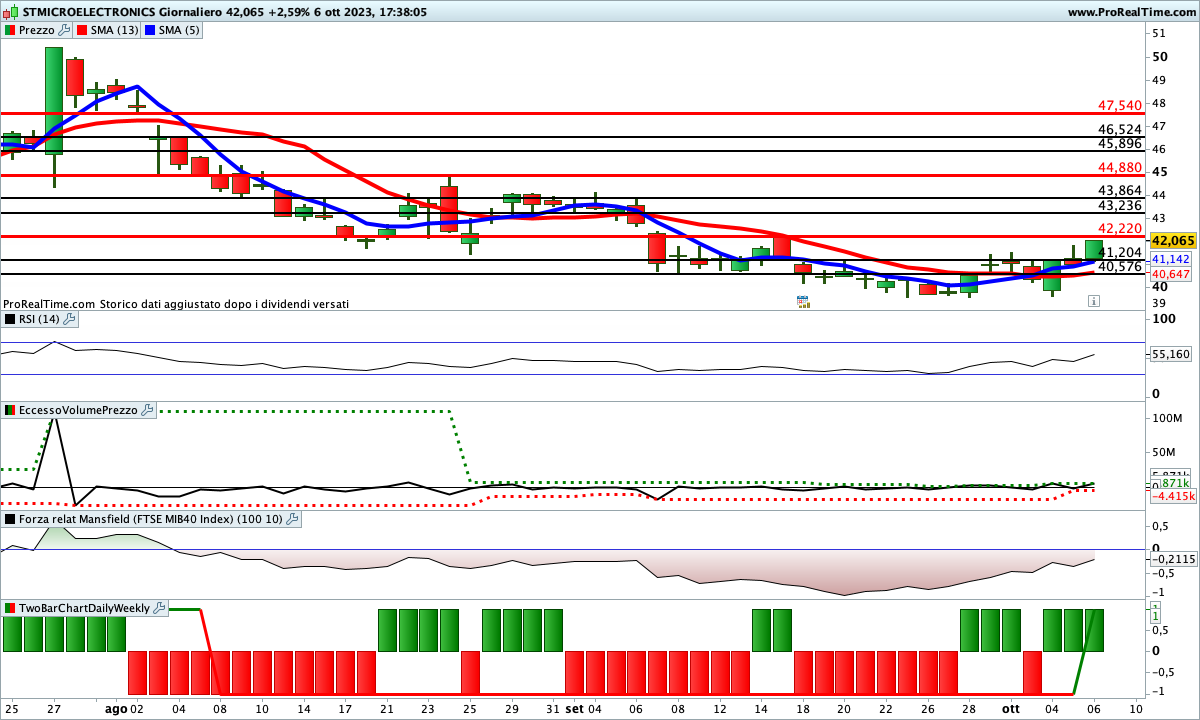Viewport: 1200px width, 720px height.
Task: Click the Prezzo red-green legend icon
Action: pos(10,30)
